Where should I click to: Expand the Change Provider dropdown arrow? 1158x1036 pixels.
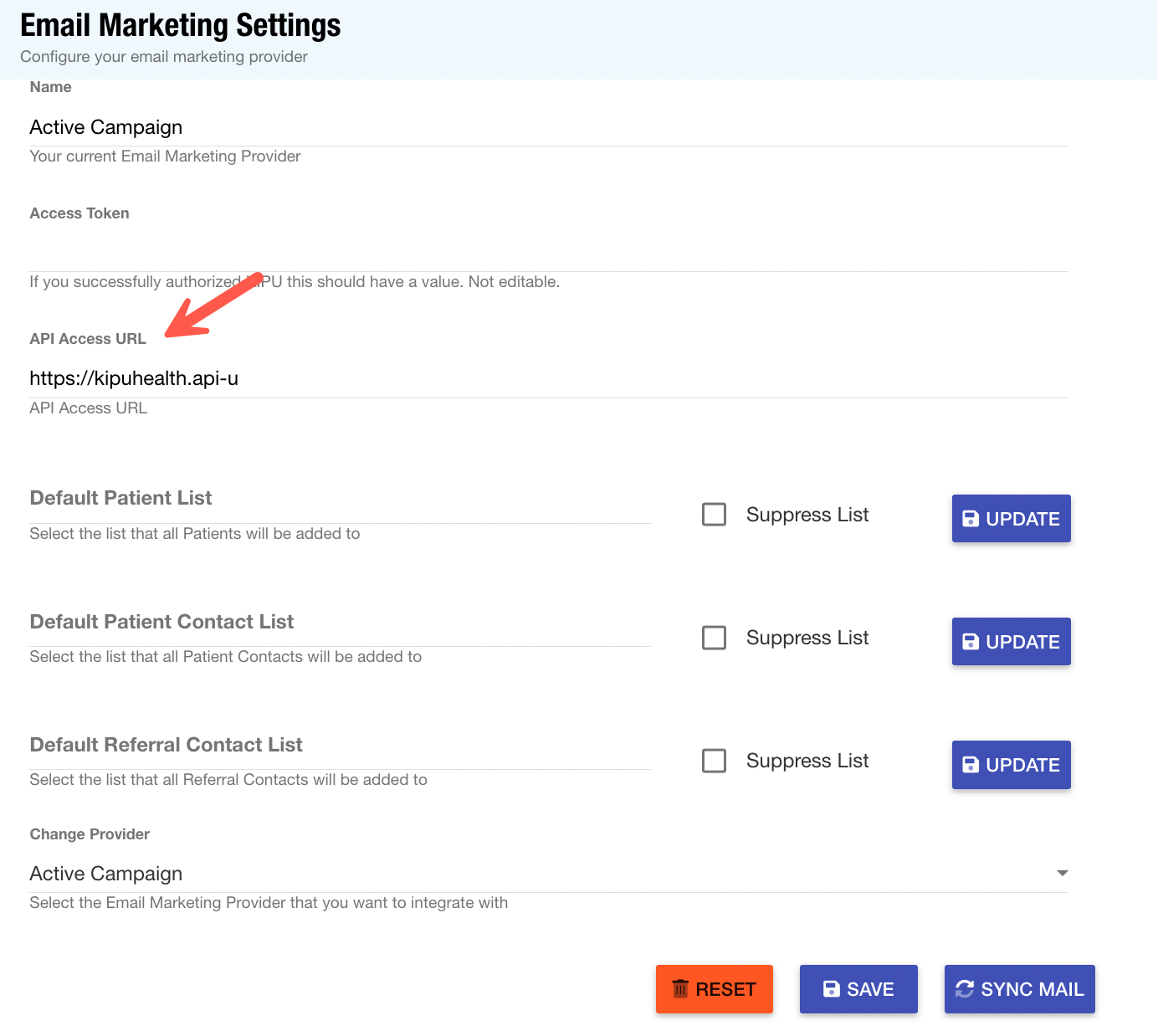coord(1062,874)
